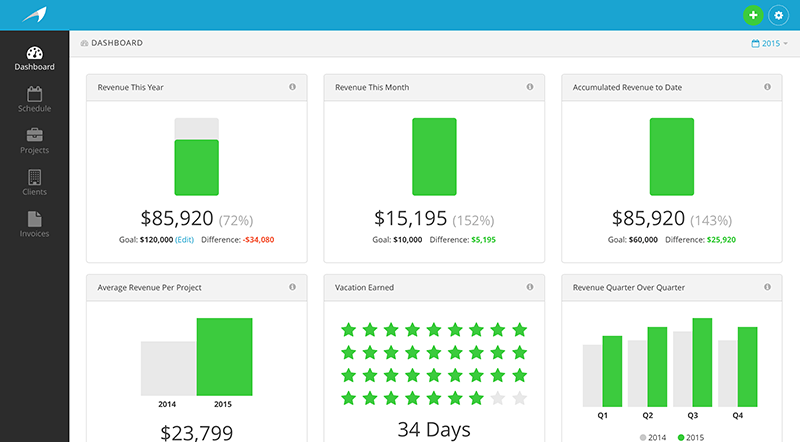The height and width of the screenshot is (442, 800).
Task: Show info for Revenue Quarter Over Quarter
Action: point(768,287)
